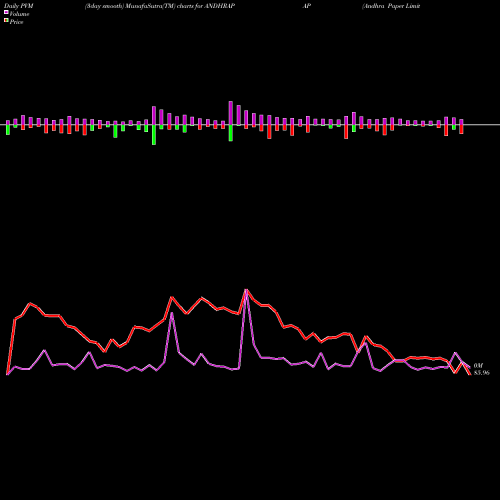Image resolution: width=500 pixels, height=500 pixels.
Task: Click the Daily PVM title text
Action: coord(19,6)
